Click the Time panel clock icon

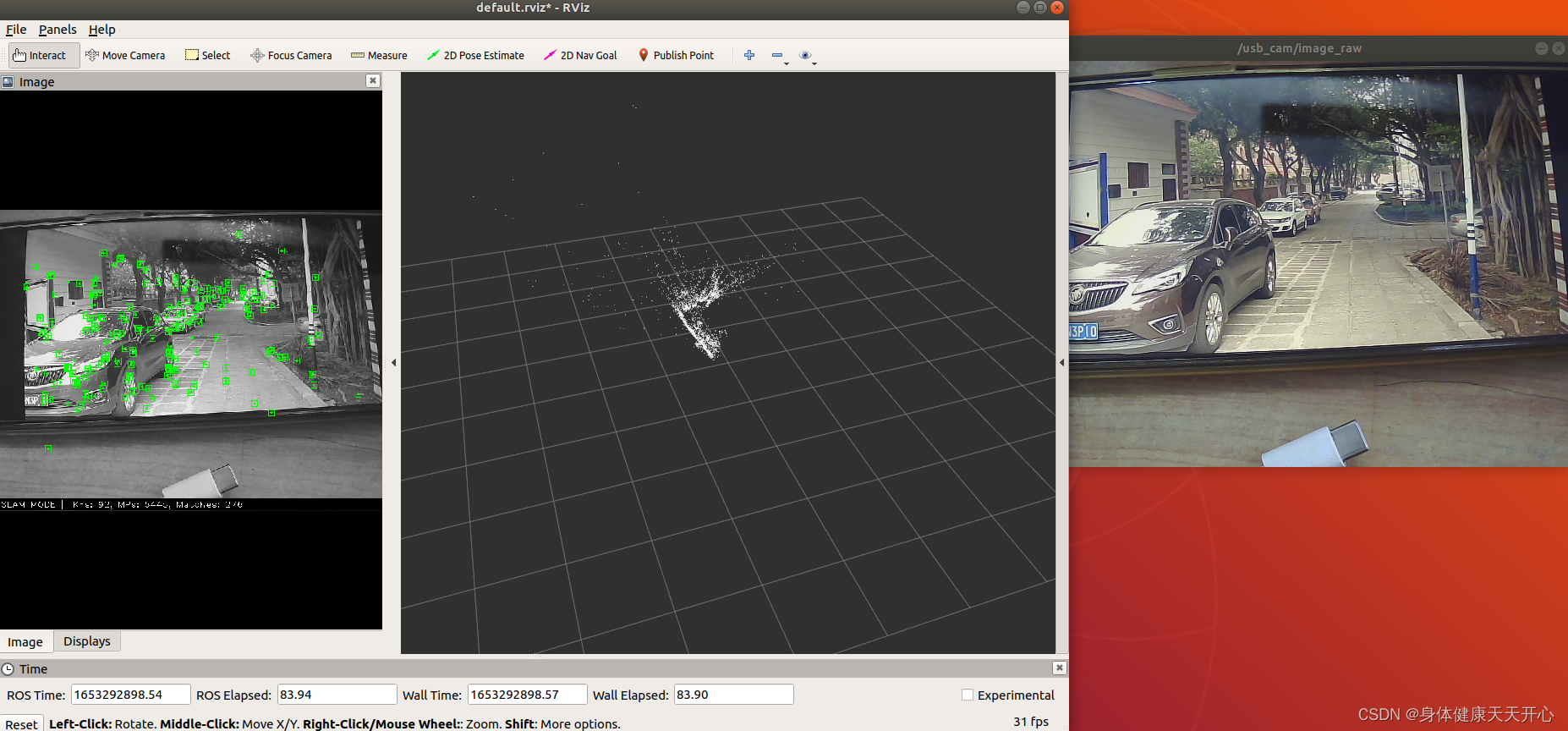click(x=8, y=669)
